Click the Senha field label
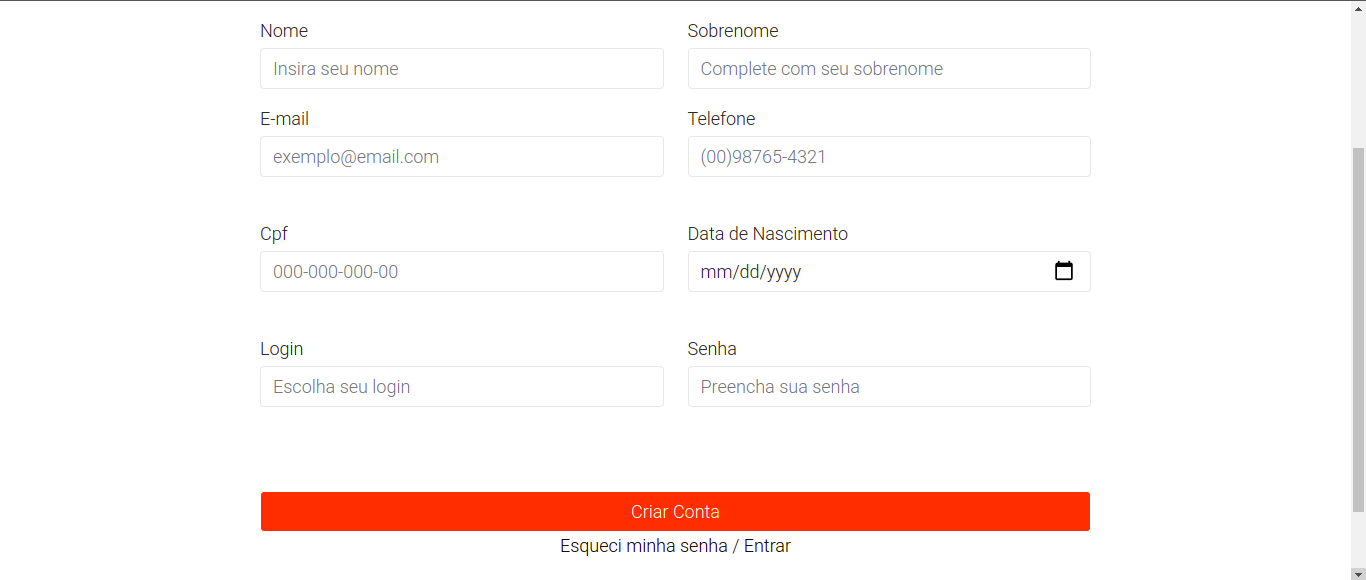The image size is (1366, 580). coord(711,348)
